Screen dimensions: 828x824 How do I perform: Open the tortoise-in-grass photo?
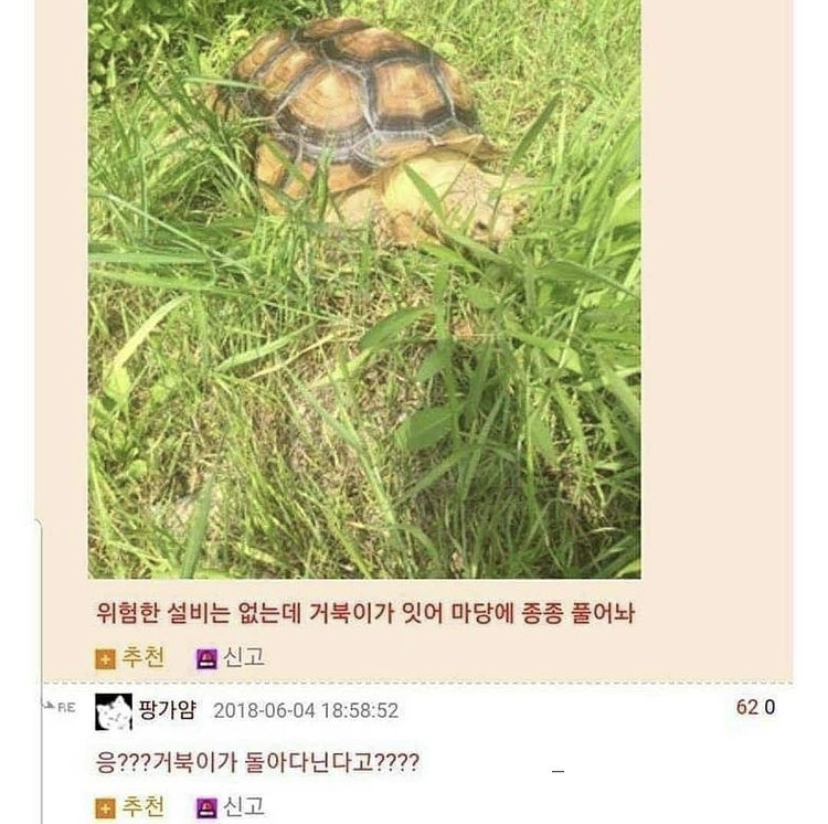coord(364,289)
